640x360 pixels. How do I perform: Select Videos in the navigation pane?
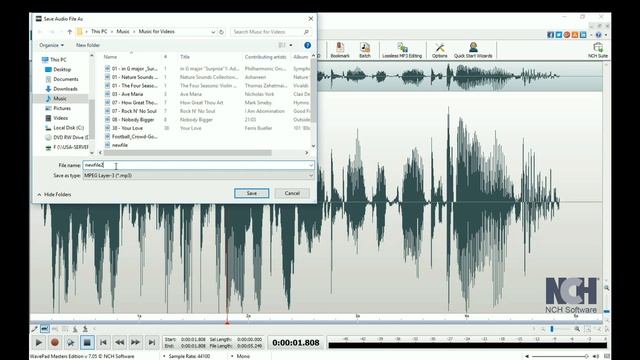pos(56,118)
